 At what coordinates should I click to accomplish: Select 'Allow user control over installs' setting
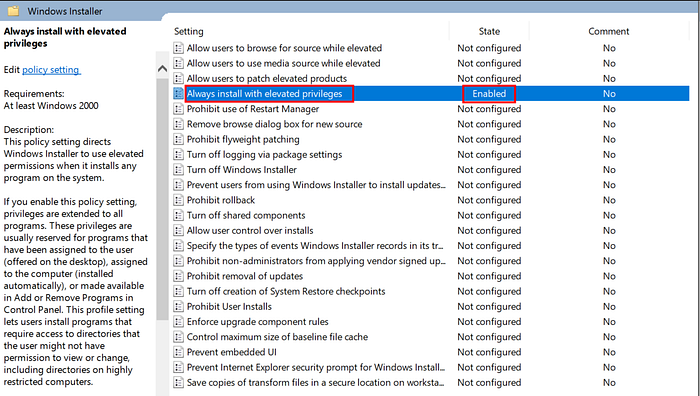(x=250, y=230)
